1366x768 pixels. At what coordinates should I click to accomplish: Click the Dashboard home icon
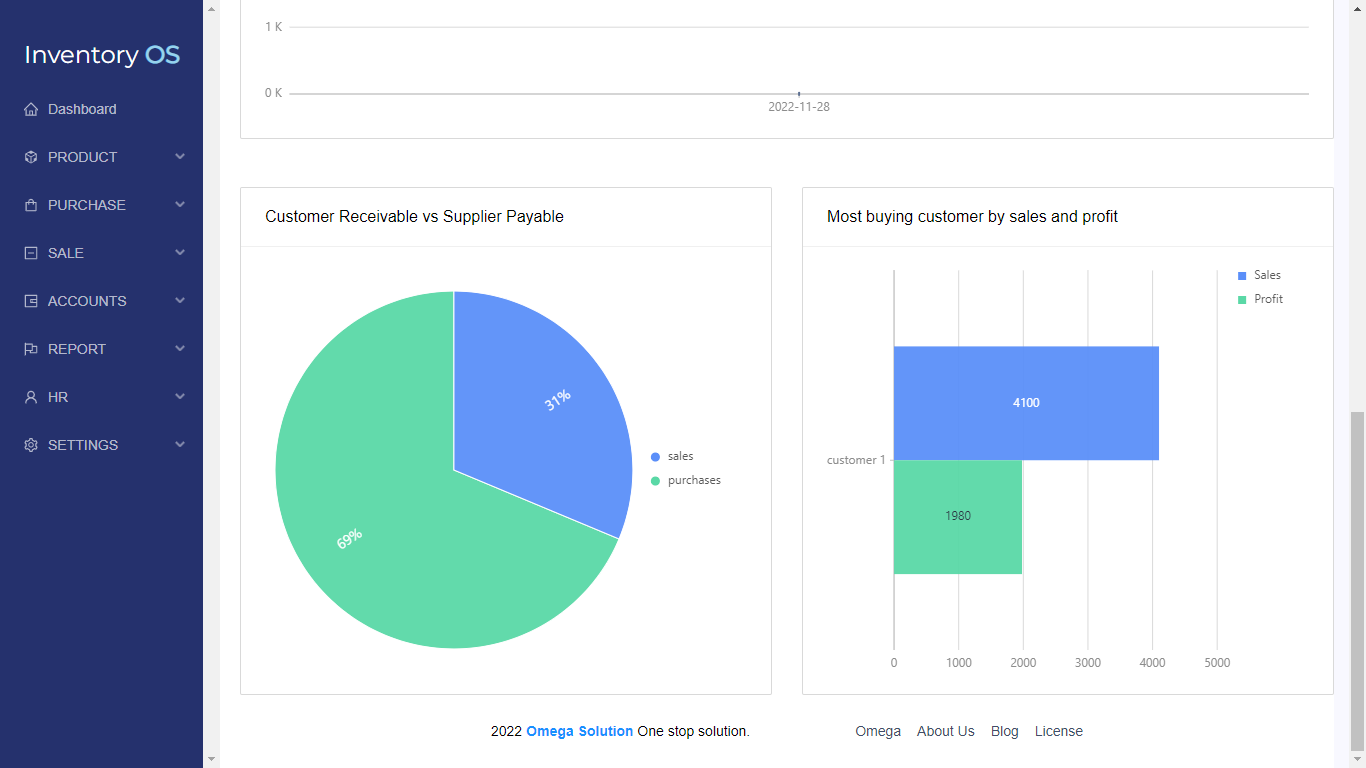pyautogui.click(x=31, y=109)
